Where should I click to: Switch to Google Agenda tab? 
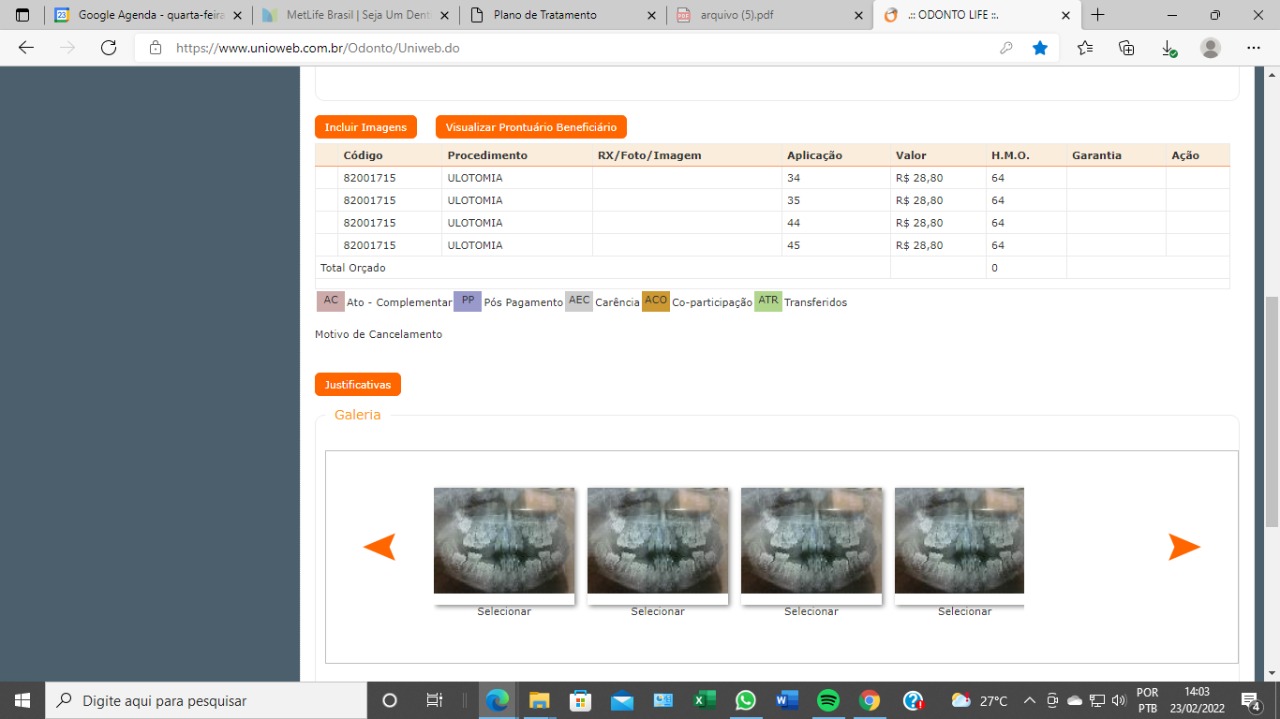pyautogui.click(x=147, y=15)
